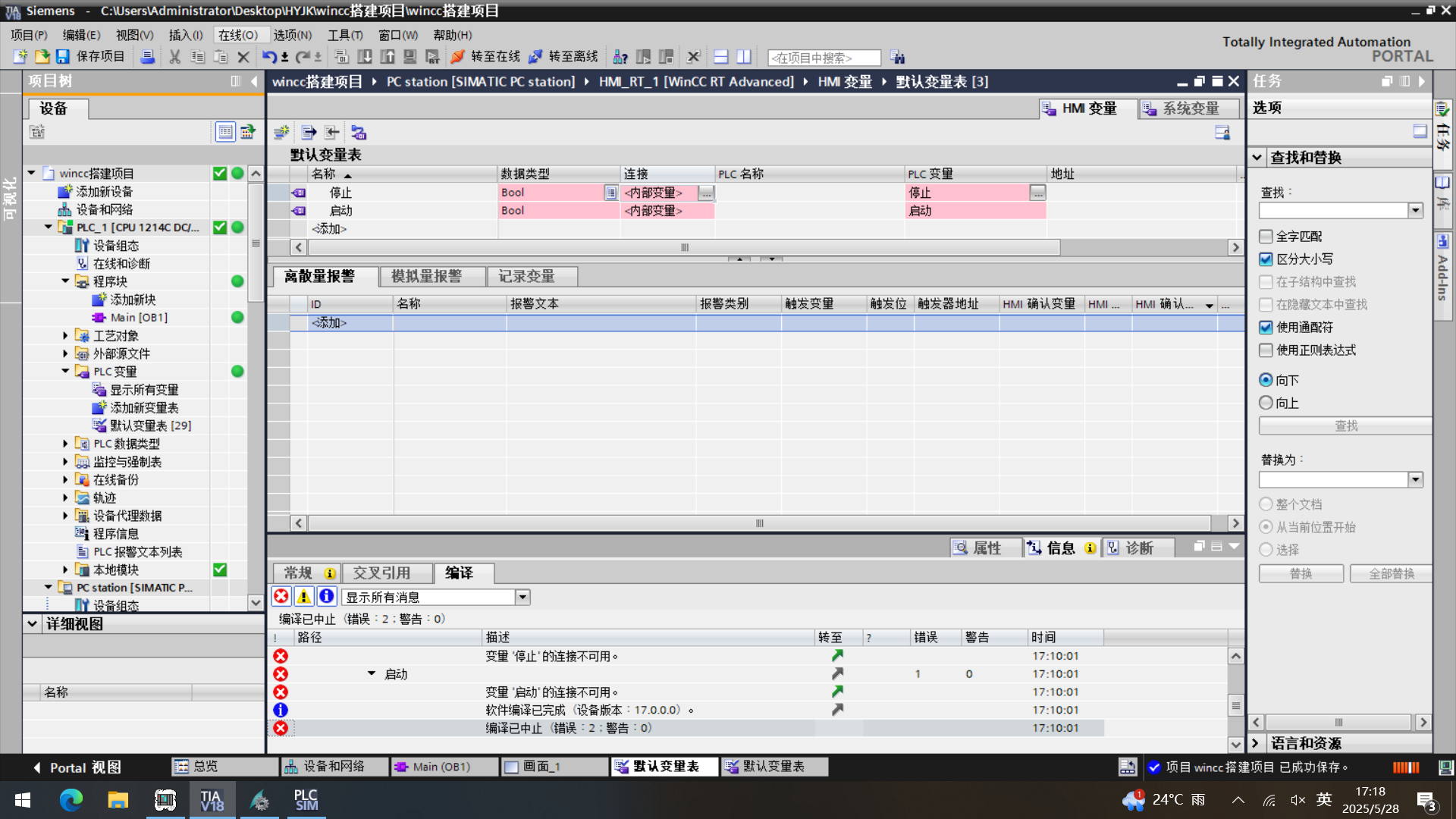
Task: Collapse the 详细视图 panel
Action: pos(32,624)
